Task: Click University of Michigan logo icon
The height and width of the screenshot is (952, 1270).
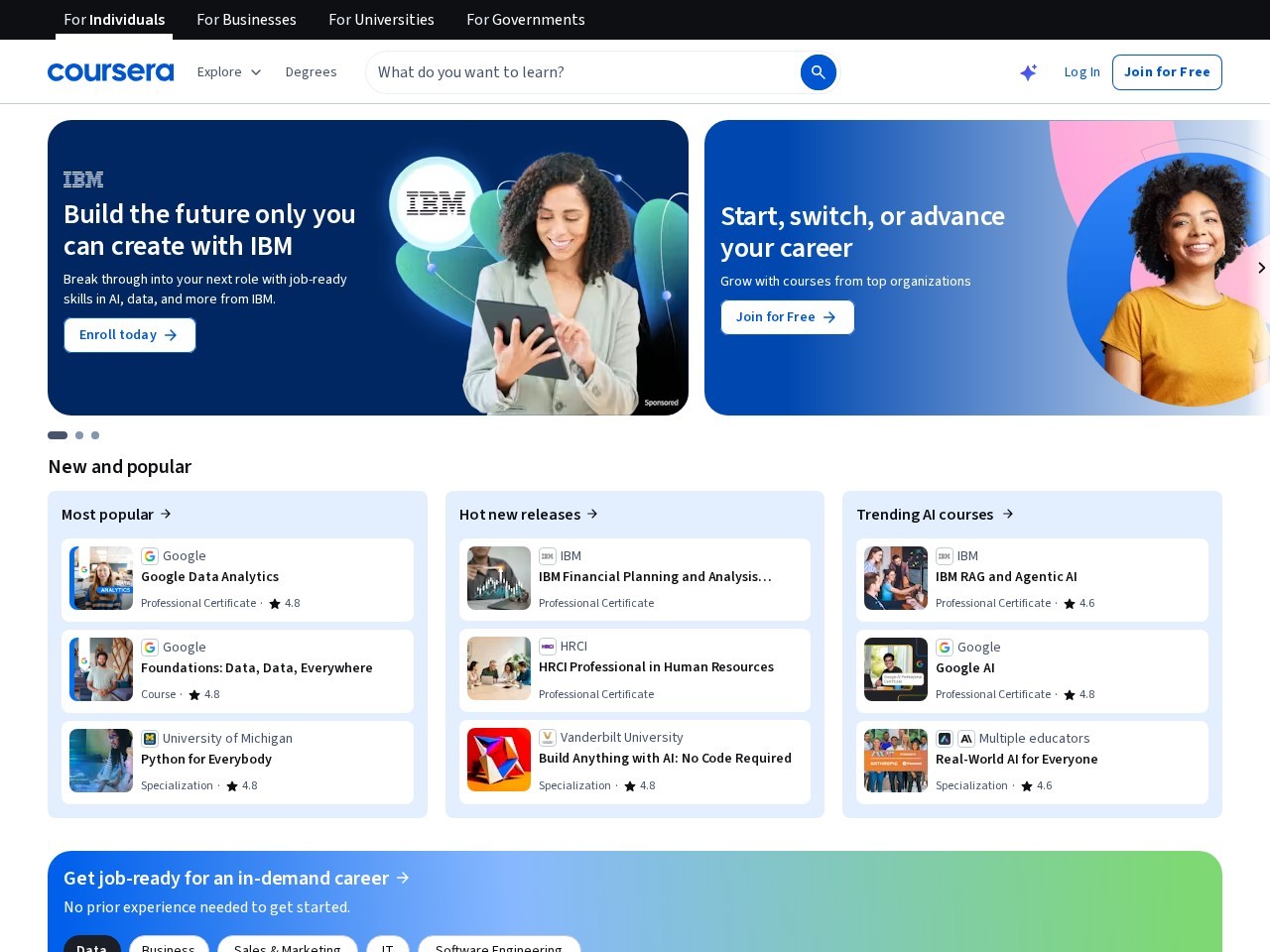Action: point(150,739)
